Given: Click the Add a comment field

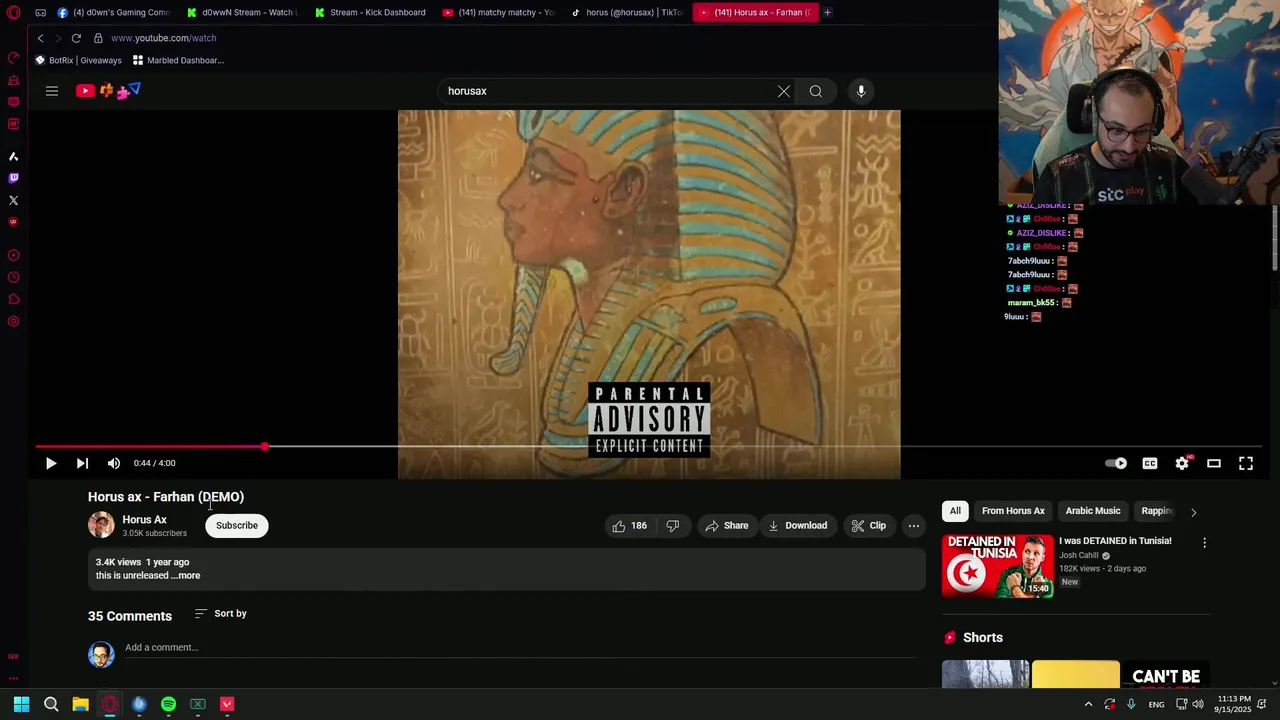Looking at the screenshot, I should point(520,648).
